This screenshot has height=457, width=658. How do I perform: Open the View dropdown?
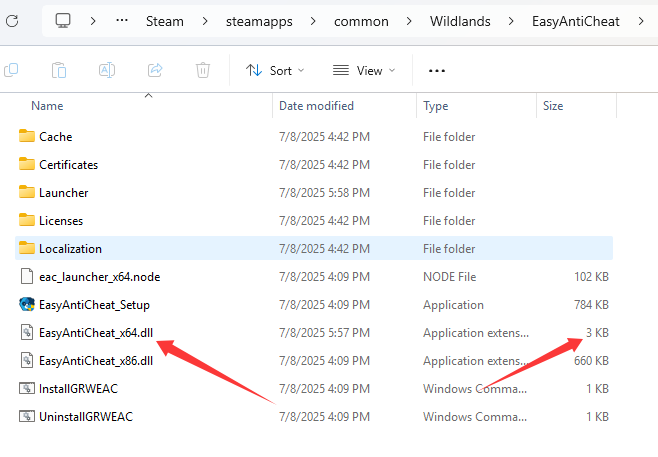(364, 71)
